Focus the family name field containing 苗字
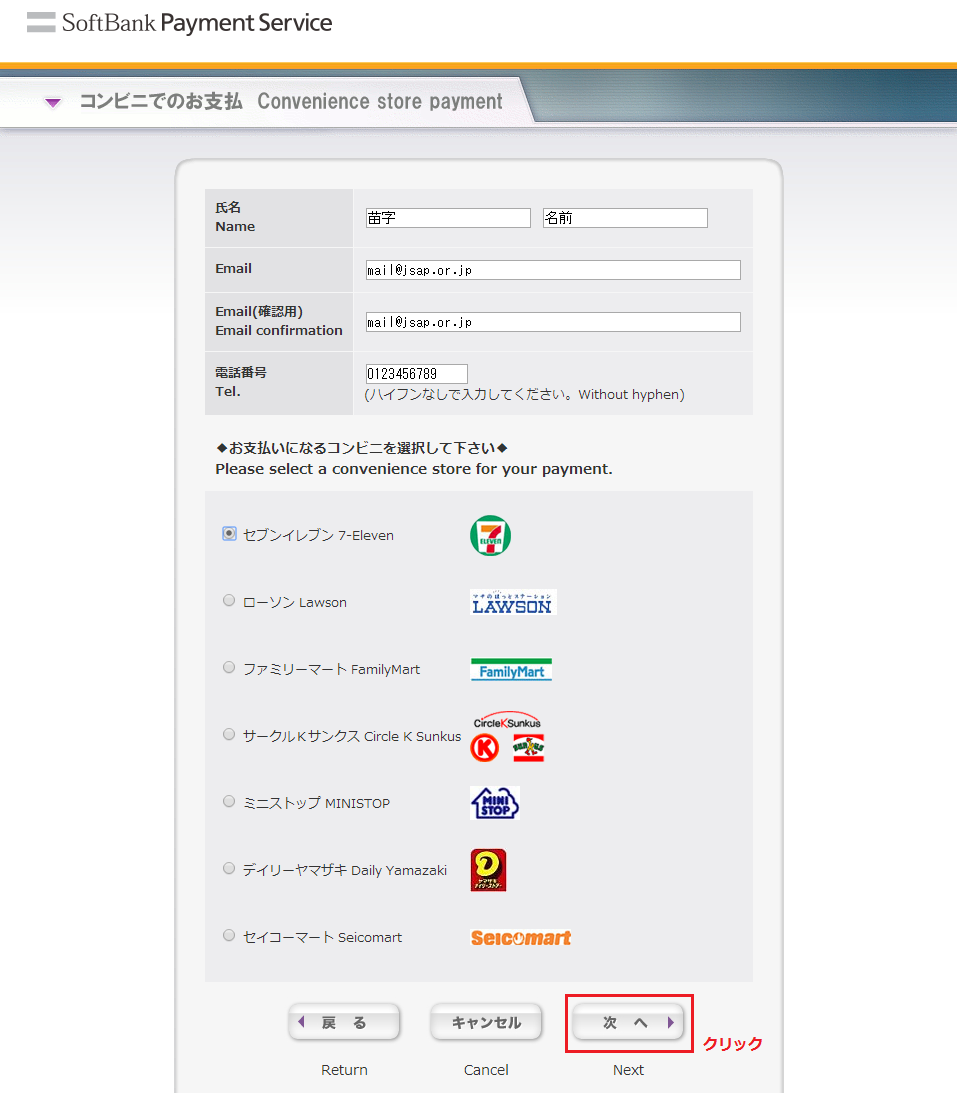The height and width of the screenshot is (1093, 957). [x=448, y=218]
